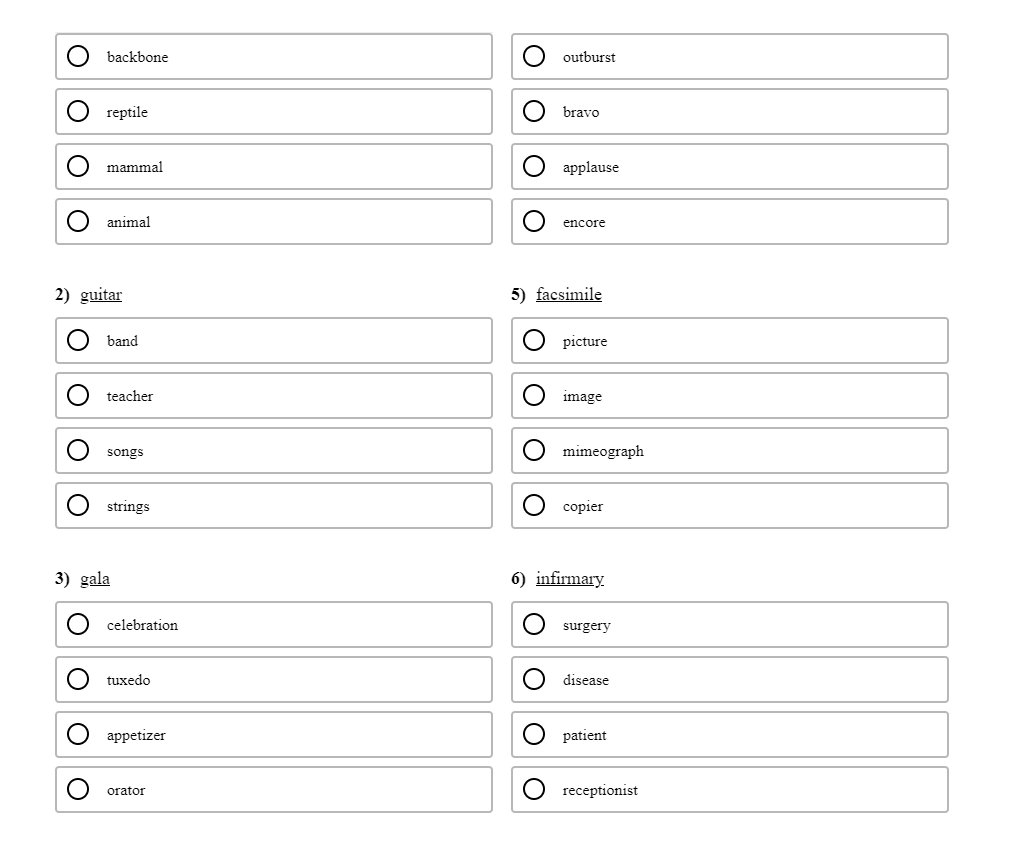Pick 'copier' radio button

pos(534,505)
